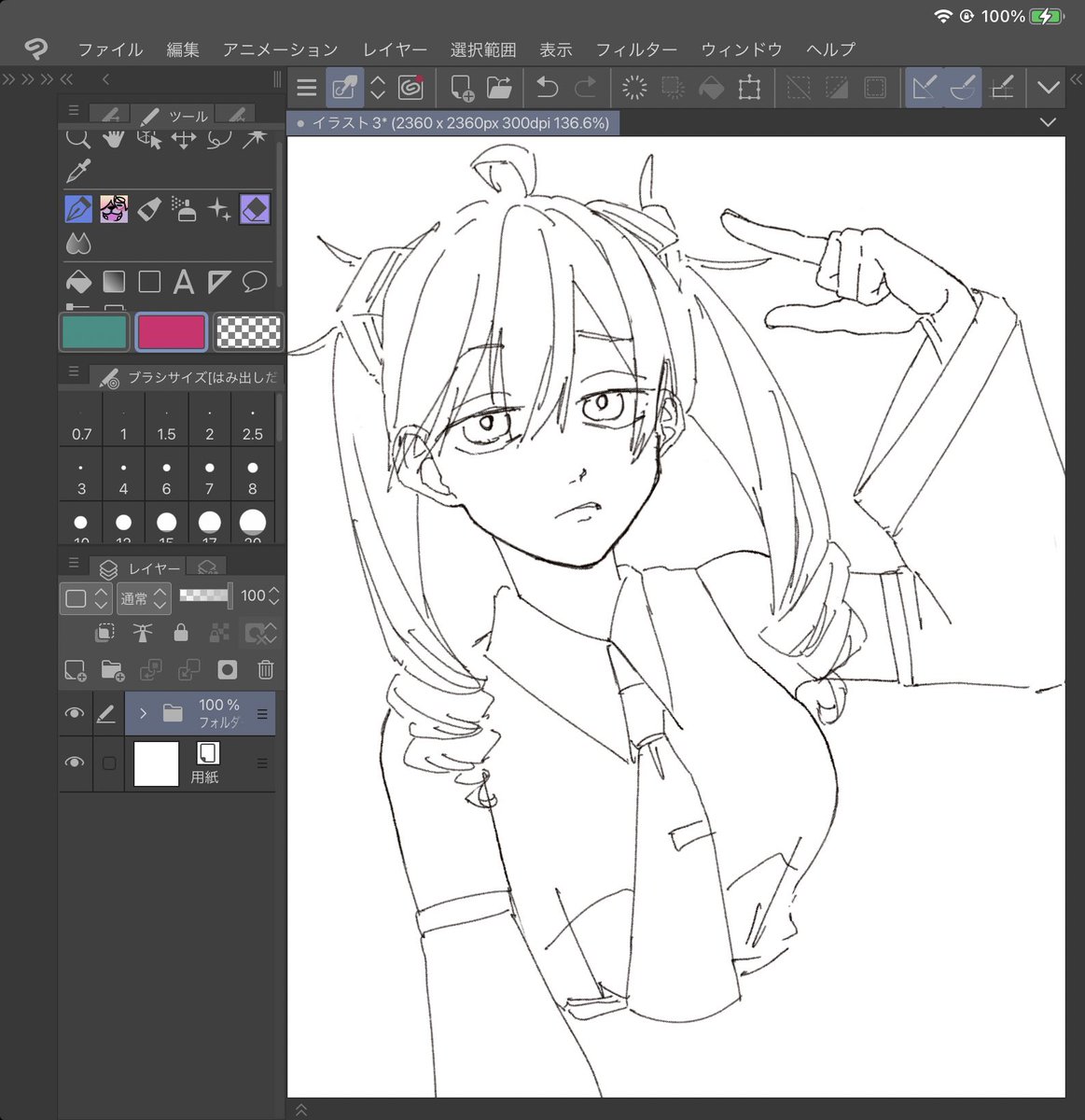This screenshot has height=1120, width=1085.
Task: Click the Redo arrow in command bar
Action: [585, 89]
